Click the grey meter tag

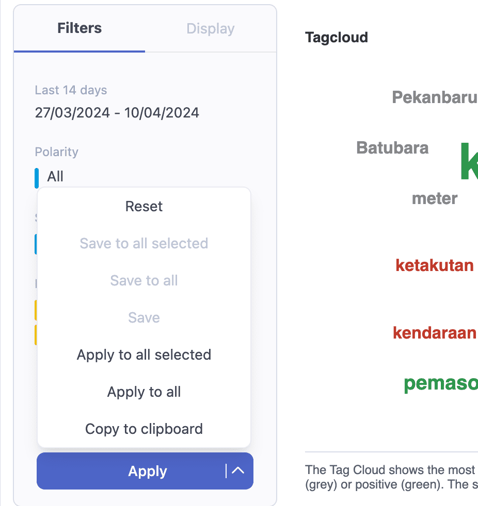435,198
